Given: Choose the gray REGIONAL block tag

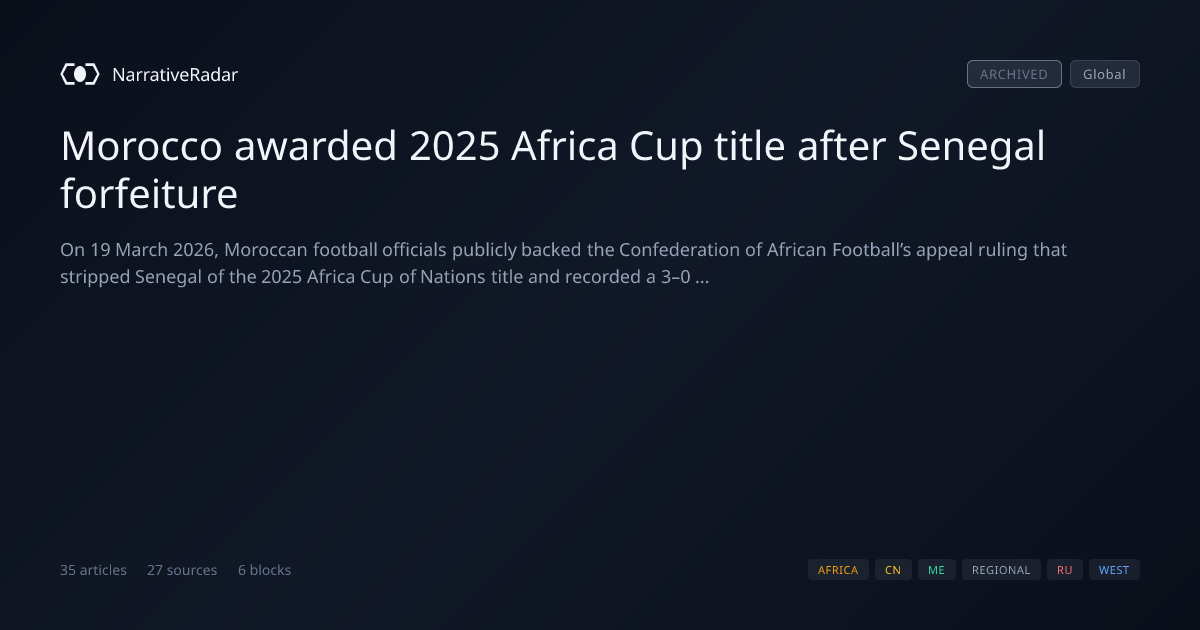Looking at the screenshot, I should (1001, 570).
